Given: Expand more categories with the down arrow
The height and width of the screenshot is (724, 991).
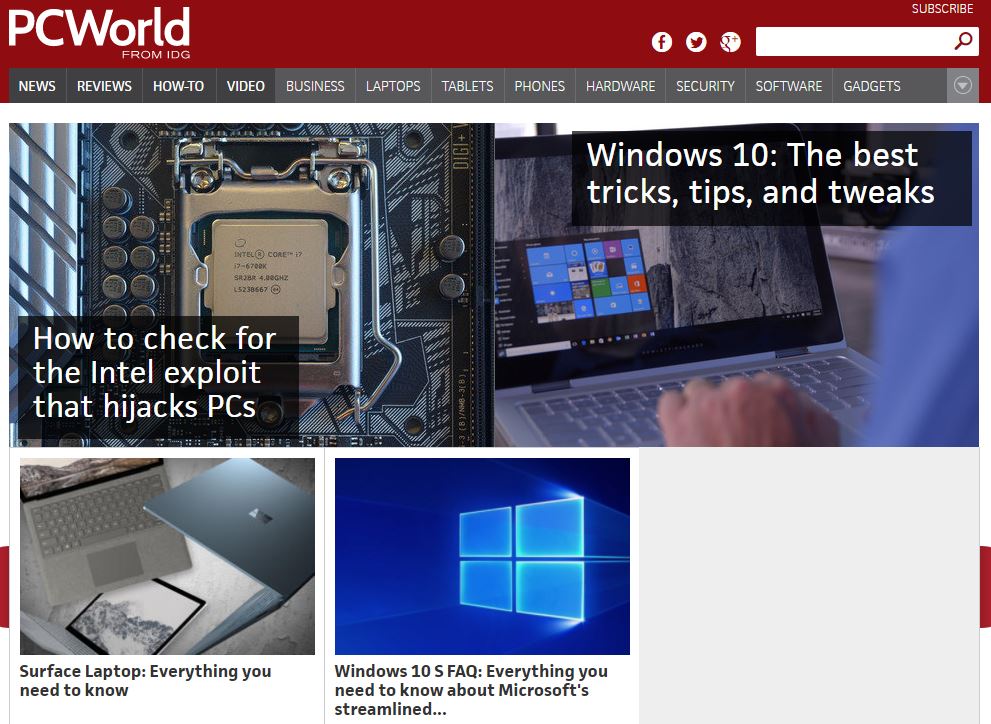Looking at the screenshot, I should tap(962, 86).
